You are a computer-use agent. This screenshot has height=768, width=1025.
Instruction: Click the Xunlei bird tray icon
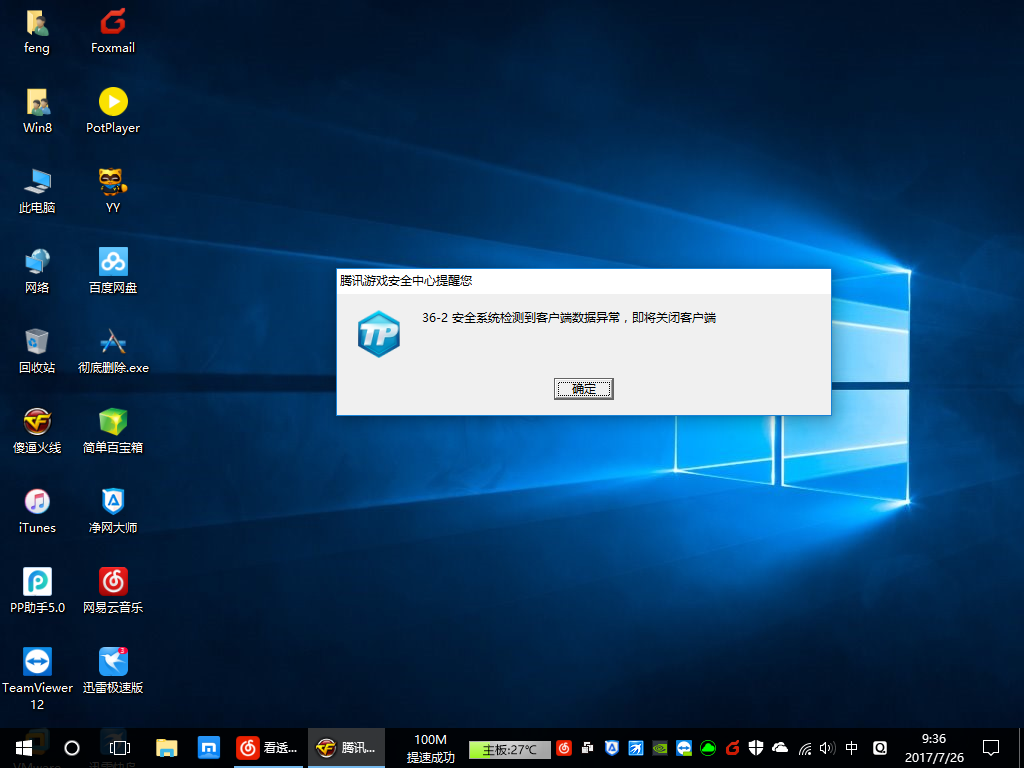click(x=636, y=748)
